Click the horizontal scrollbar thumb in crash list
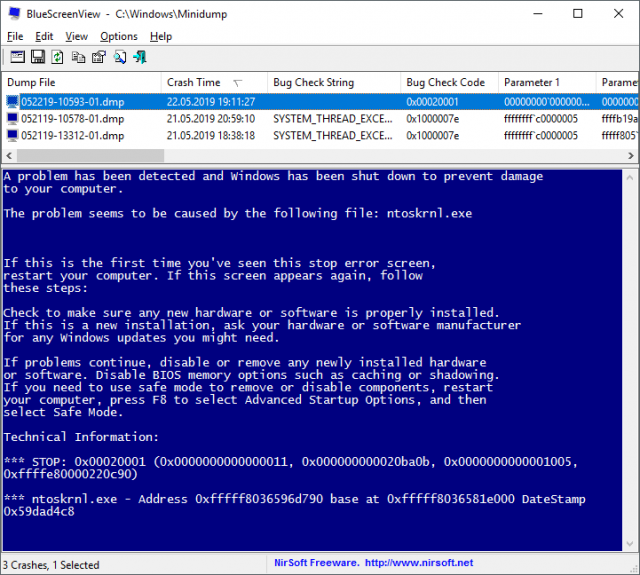 click(90, 155)
